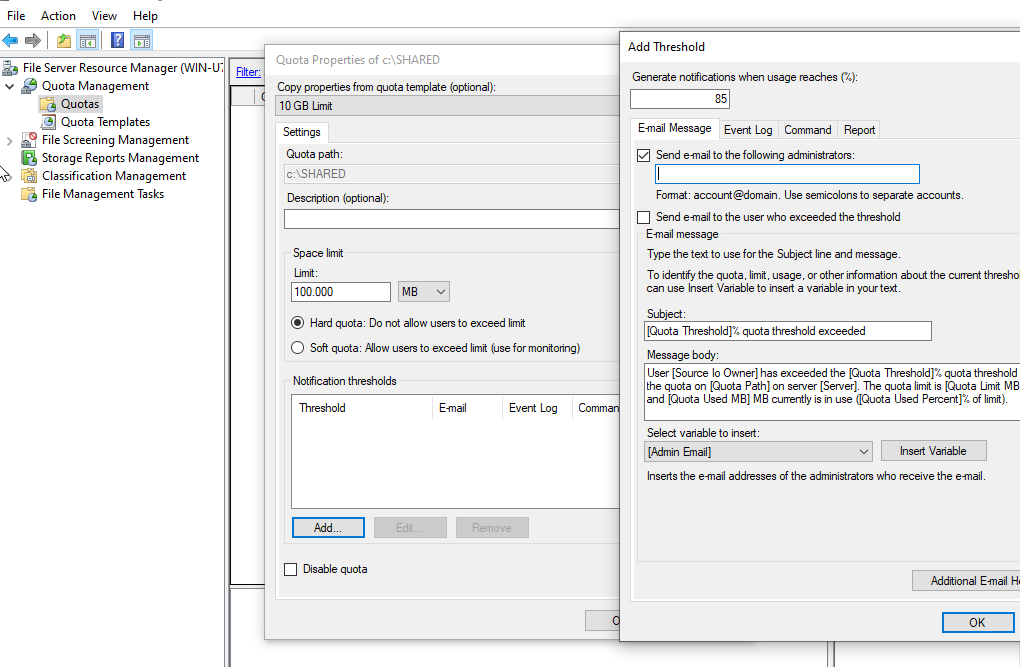Viewport: 1020px width, 667px height.
Task: Click the Add... threshold button
Action: [x=328, y=528]
